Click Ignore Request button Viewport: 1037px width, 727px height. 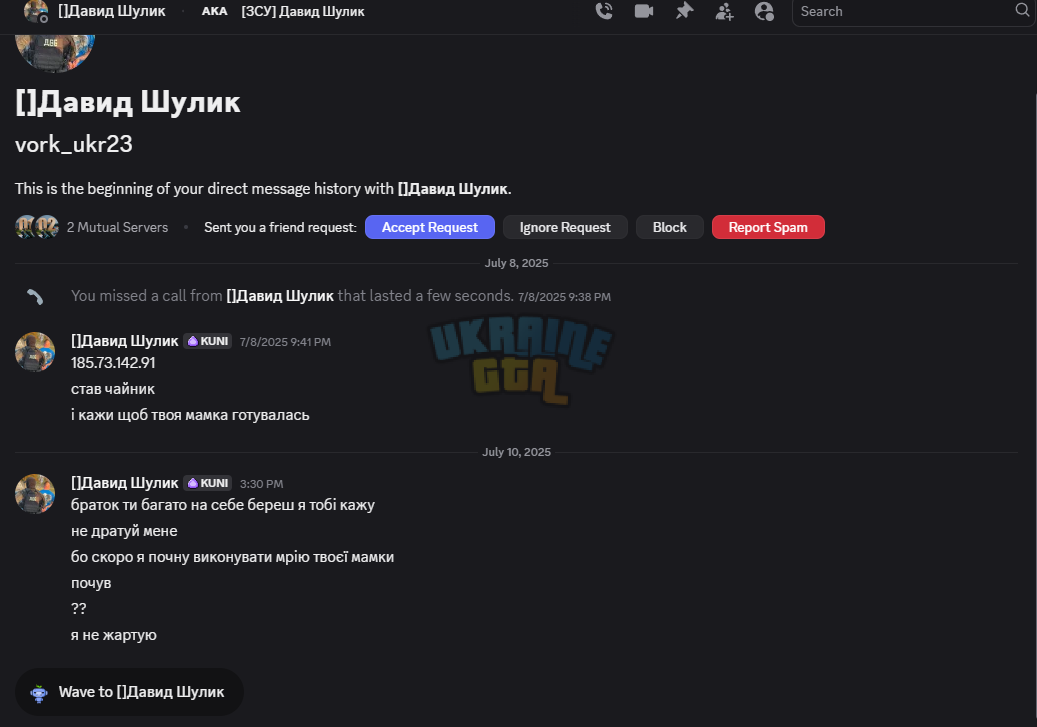(x=565, y=227)
